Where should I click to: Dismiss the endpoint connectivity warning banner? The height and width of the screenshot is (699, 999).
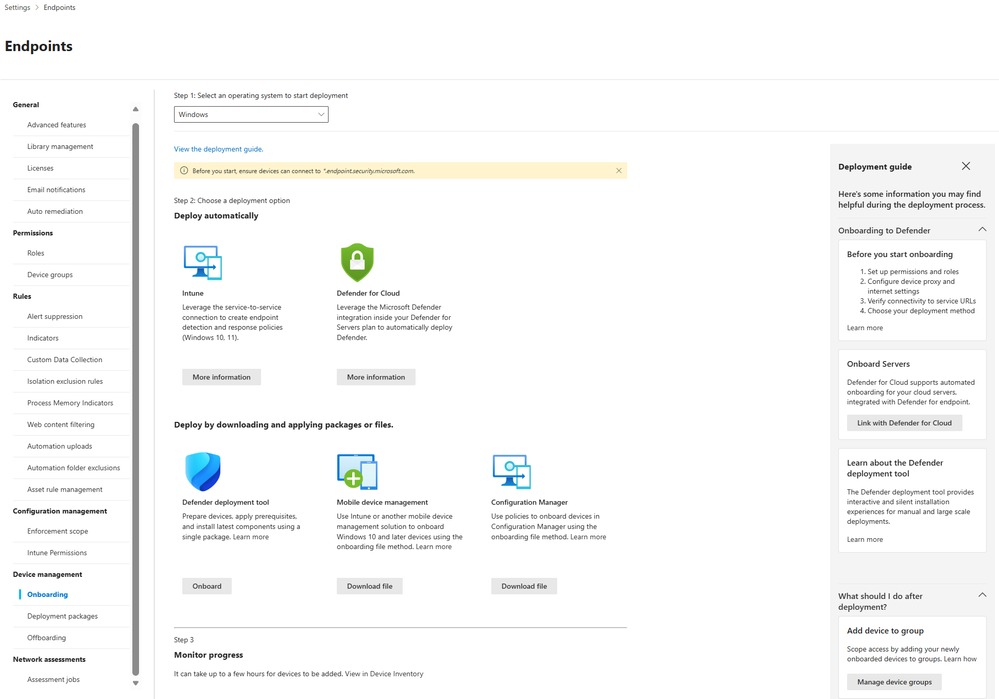tap(619, 170)
